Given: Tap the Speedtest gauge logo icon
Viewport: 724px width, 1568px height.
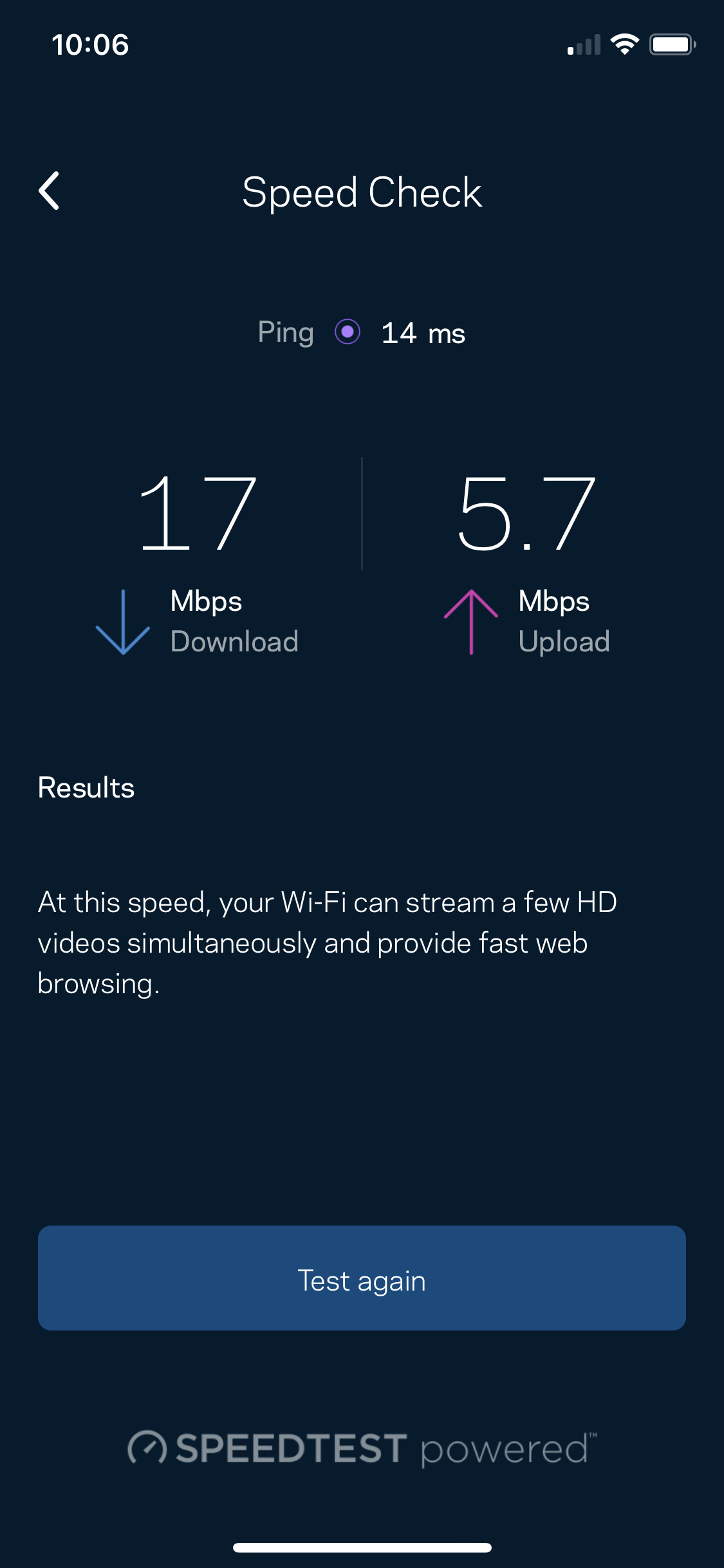Looking at the screenshot, I should tap(147, 1448).
